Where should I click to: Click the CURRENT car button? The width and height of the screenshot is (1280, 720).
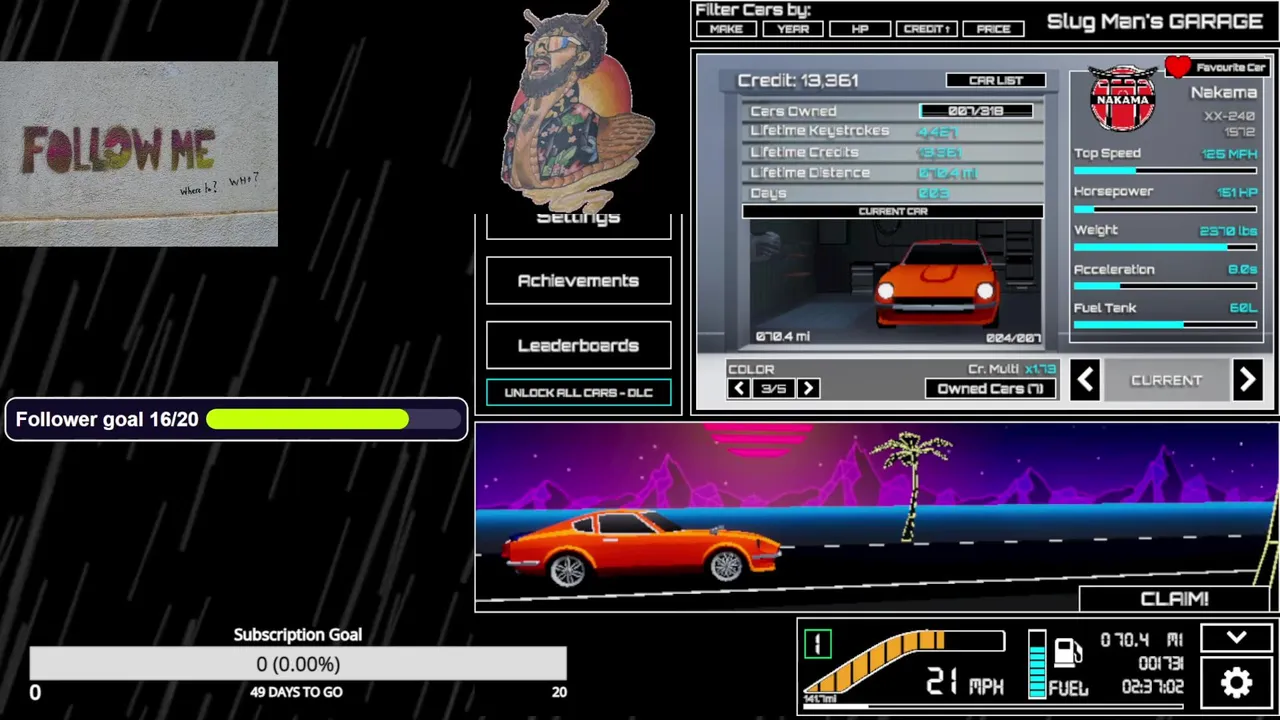click(x=1166, y=380)
